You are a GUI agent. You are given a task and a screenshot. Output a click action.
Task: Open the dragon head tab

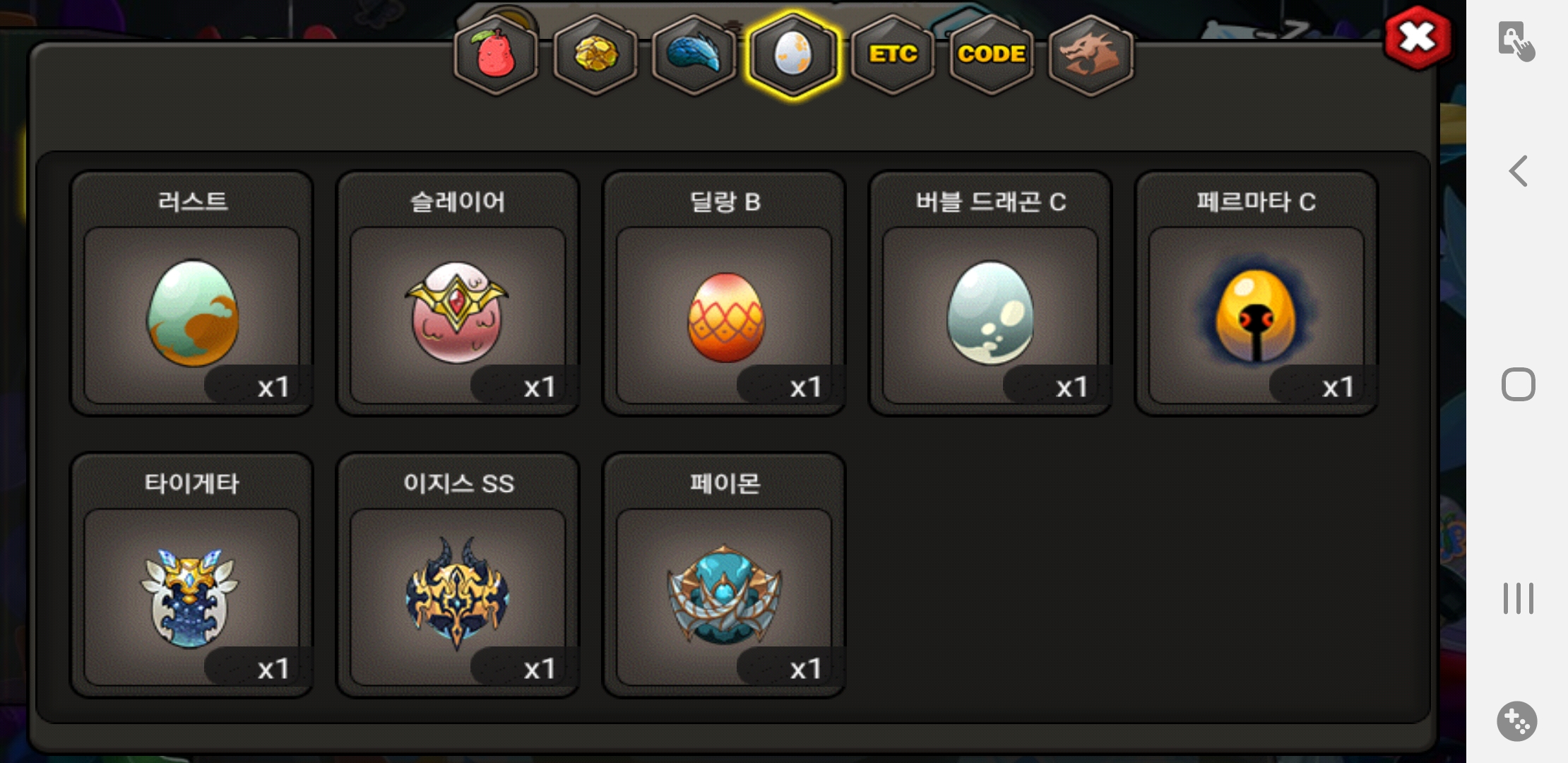1091,55
